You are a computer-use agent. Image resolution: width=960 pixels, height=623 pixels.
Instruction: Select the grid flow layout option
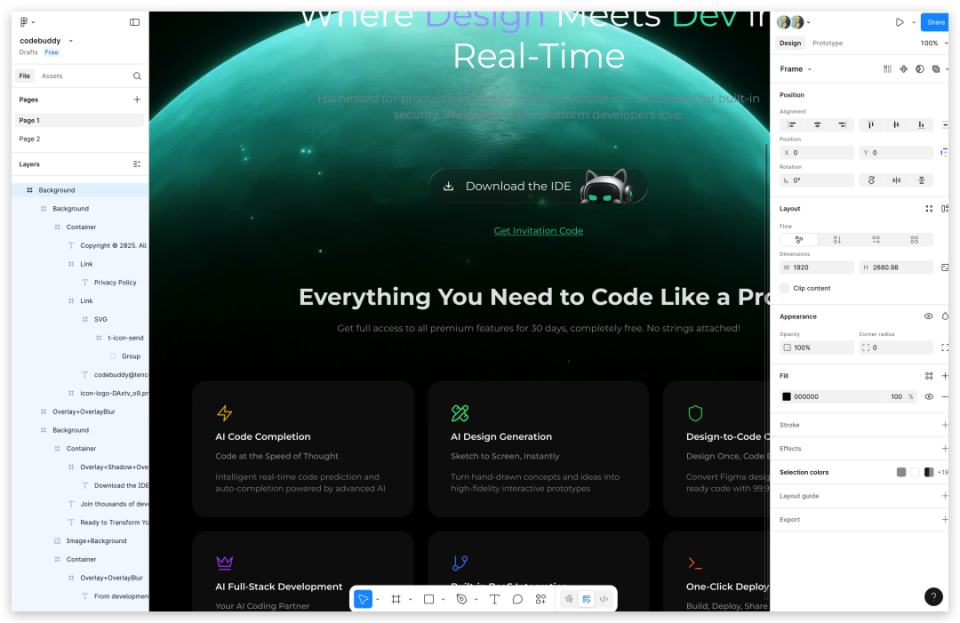(914, 240)
